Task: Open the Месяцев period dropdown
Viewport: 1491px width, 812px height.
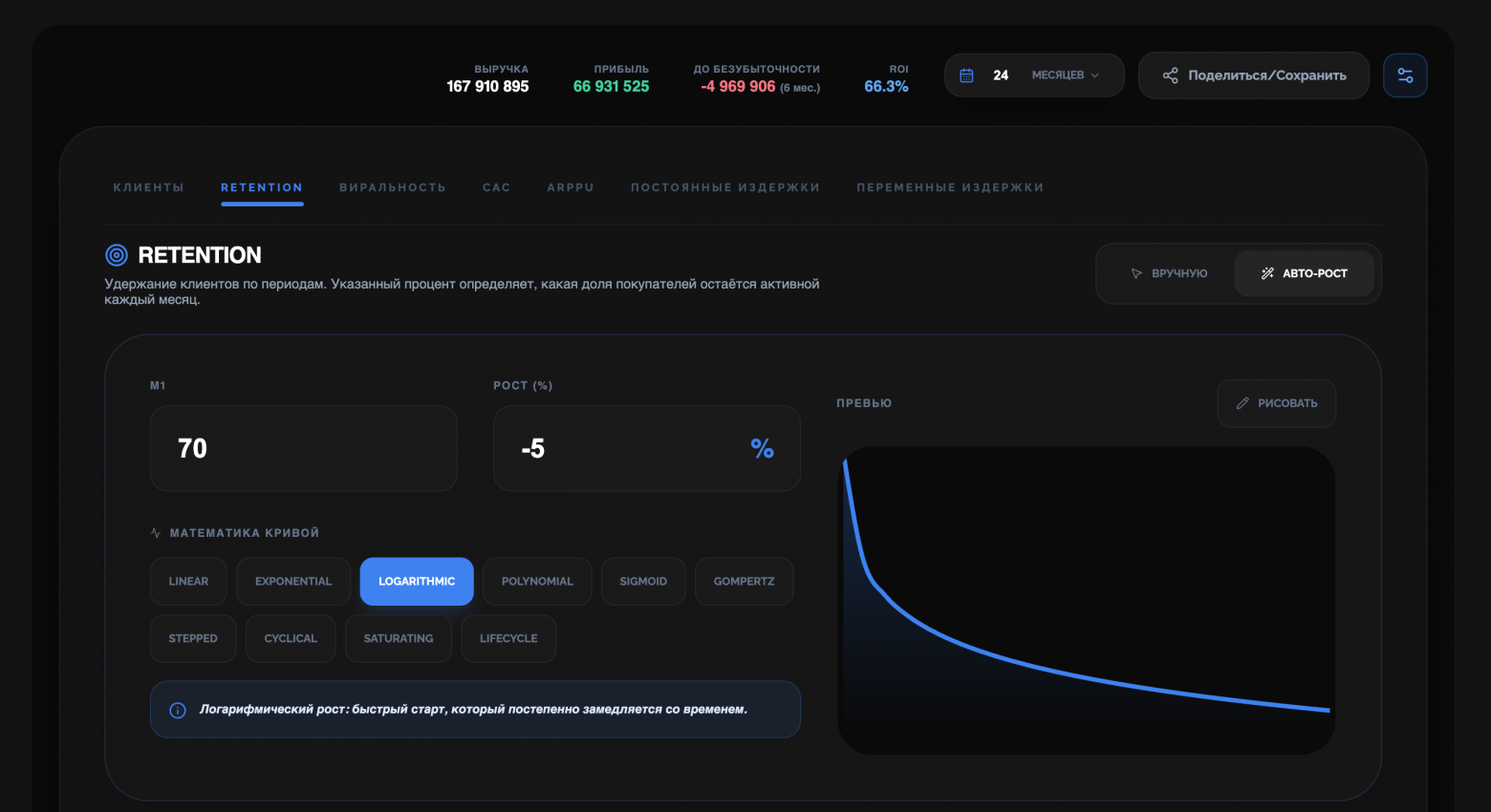Action: pyautogui.click(x=1066, y=75)
